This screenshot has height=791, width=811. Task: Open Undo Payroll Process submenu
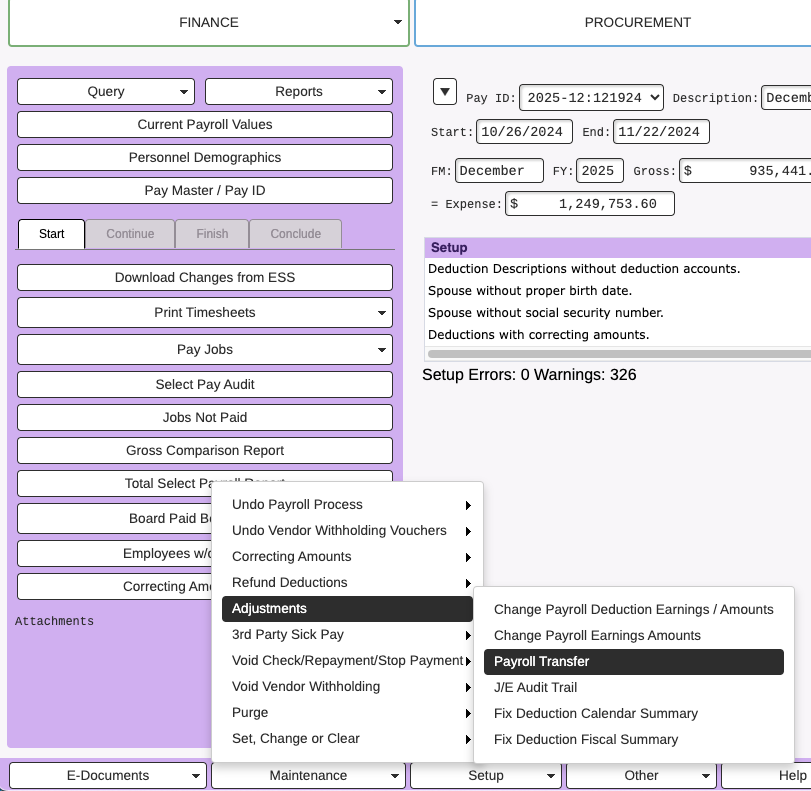(x=348, y=505)
